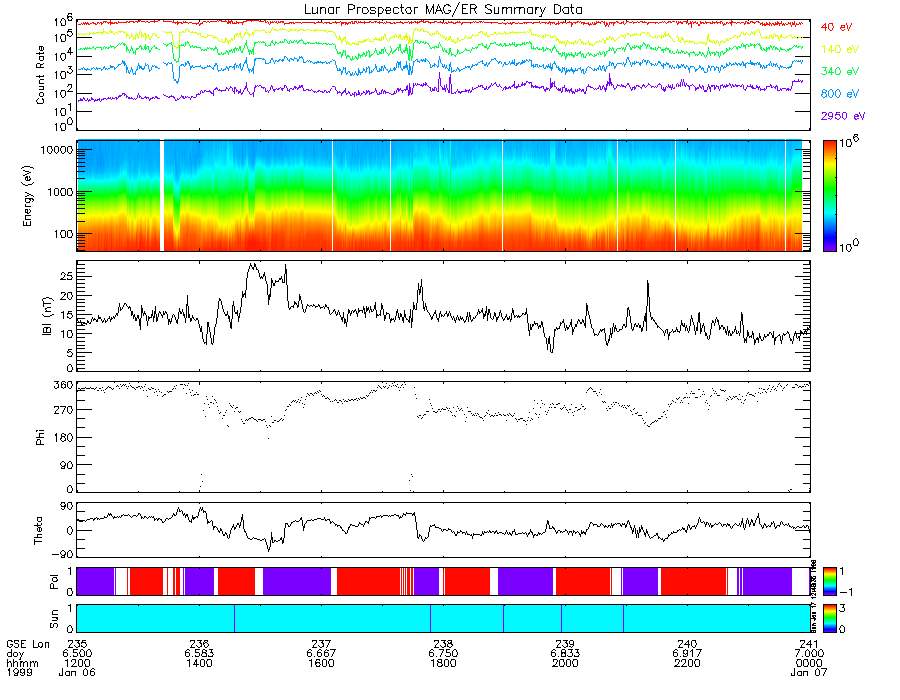The height and width of the screenshot is (700, 900).
Task: Select the red '40 eV' legend label
Action: [x=836, y=27]
